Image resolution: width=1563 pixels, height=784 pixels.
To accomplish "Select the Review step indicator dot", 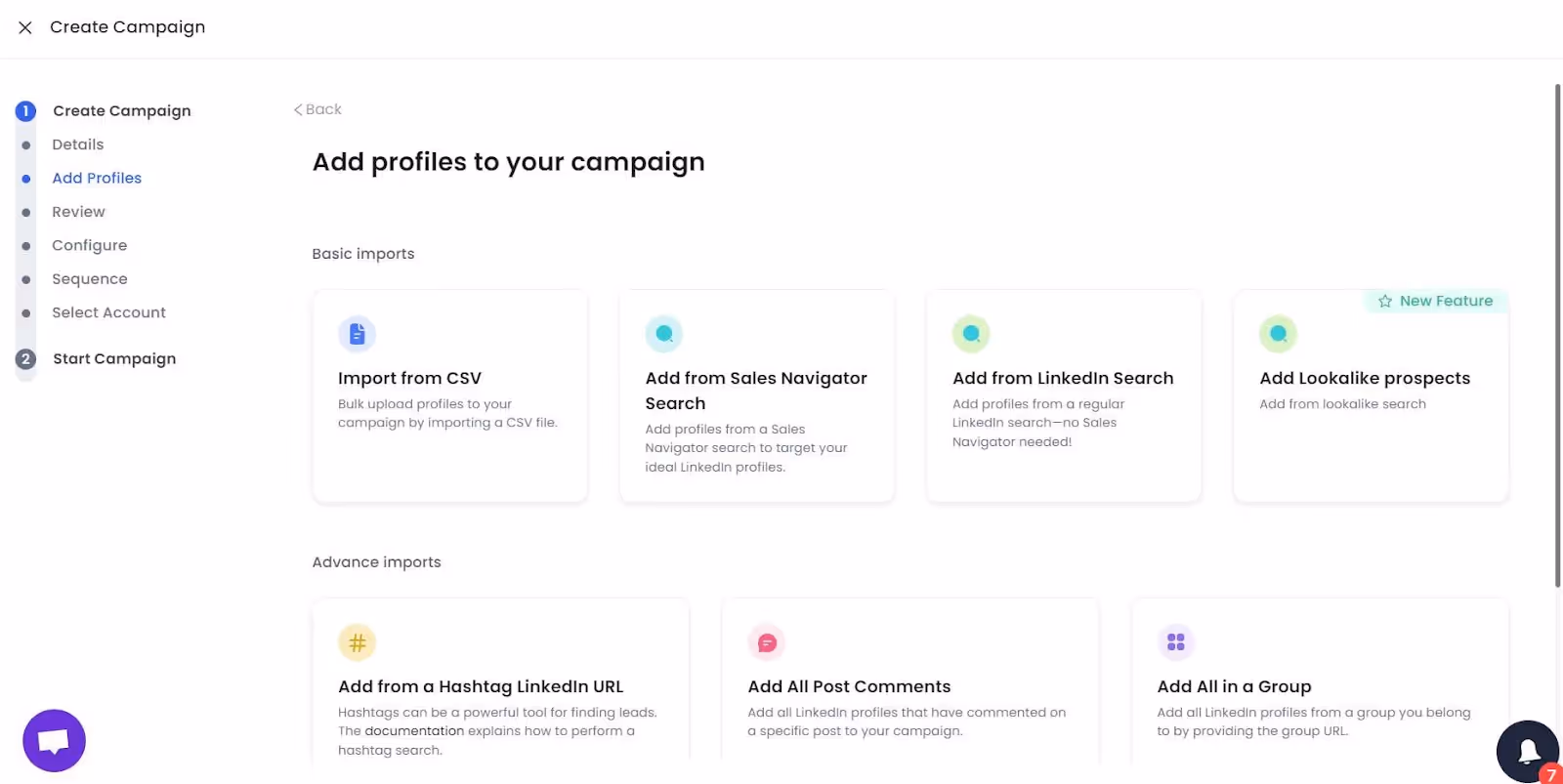I will (25, 212).
